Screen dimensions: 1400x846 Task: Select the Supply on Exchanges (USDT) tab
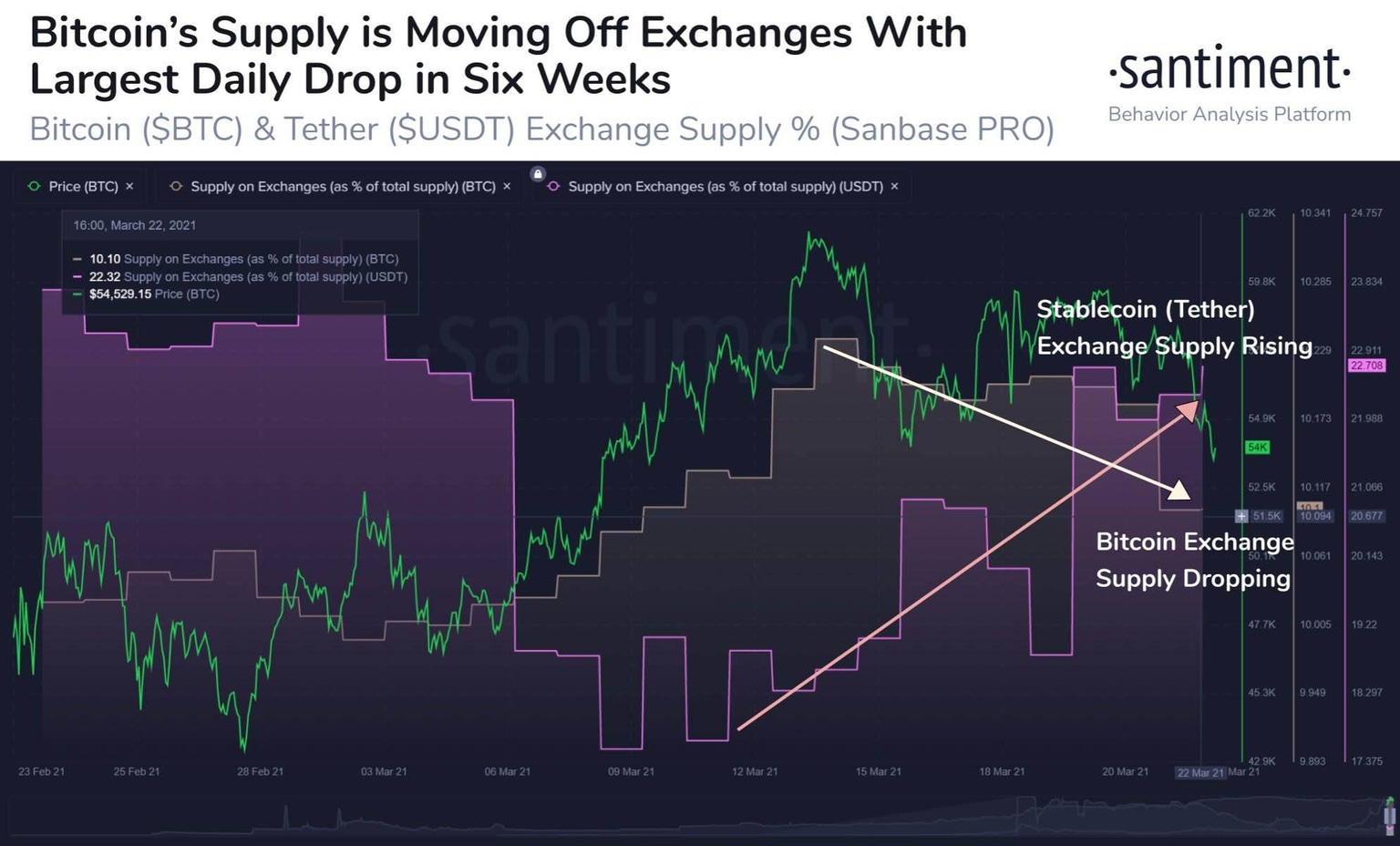726,186
